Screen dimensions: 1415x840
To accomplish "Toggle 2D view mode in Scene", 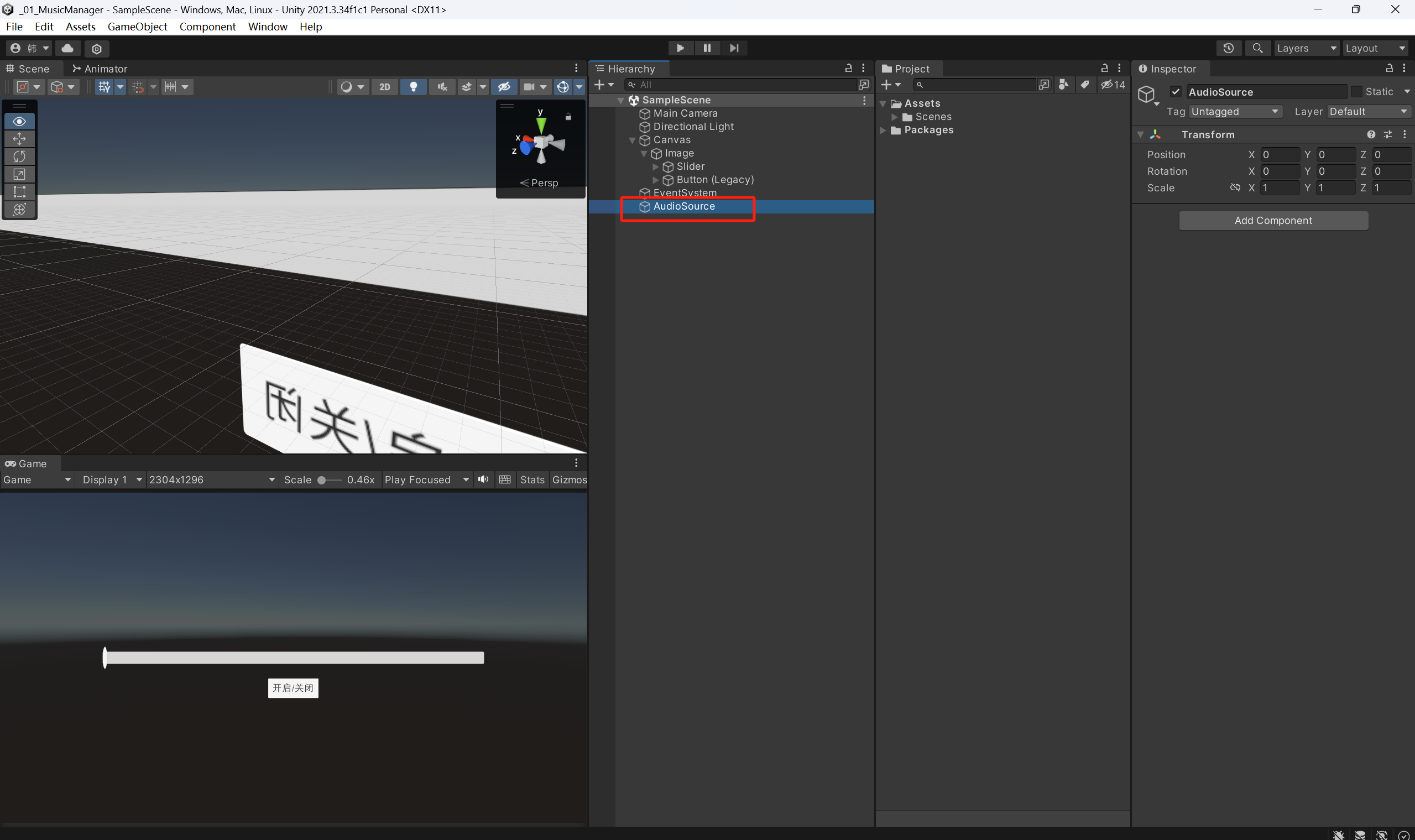I will coord(384,87).
